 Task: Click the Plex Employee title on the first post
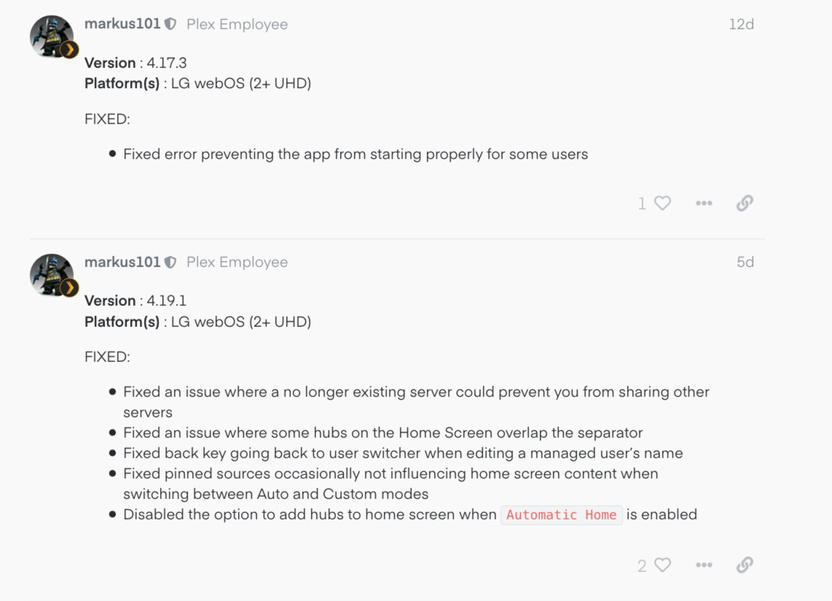(x=237, y=24)
